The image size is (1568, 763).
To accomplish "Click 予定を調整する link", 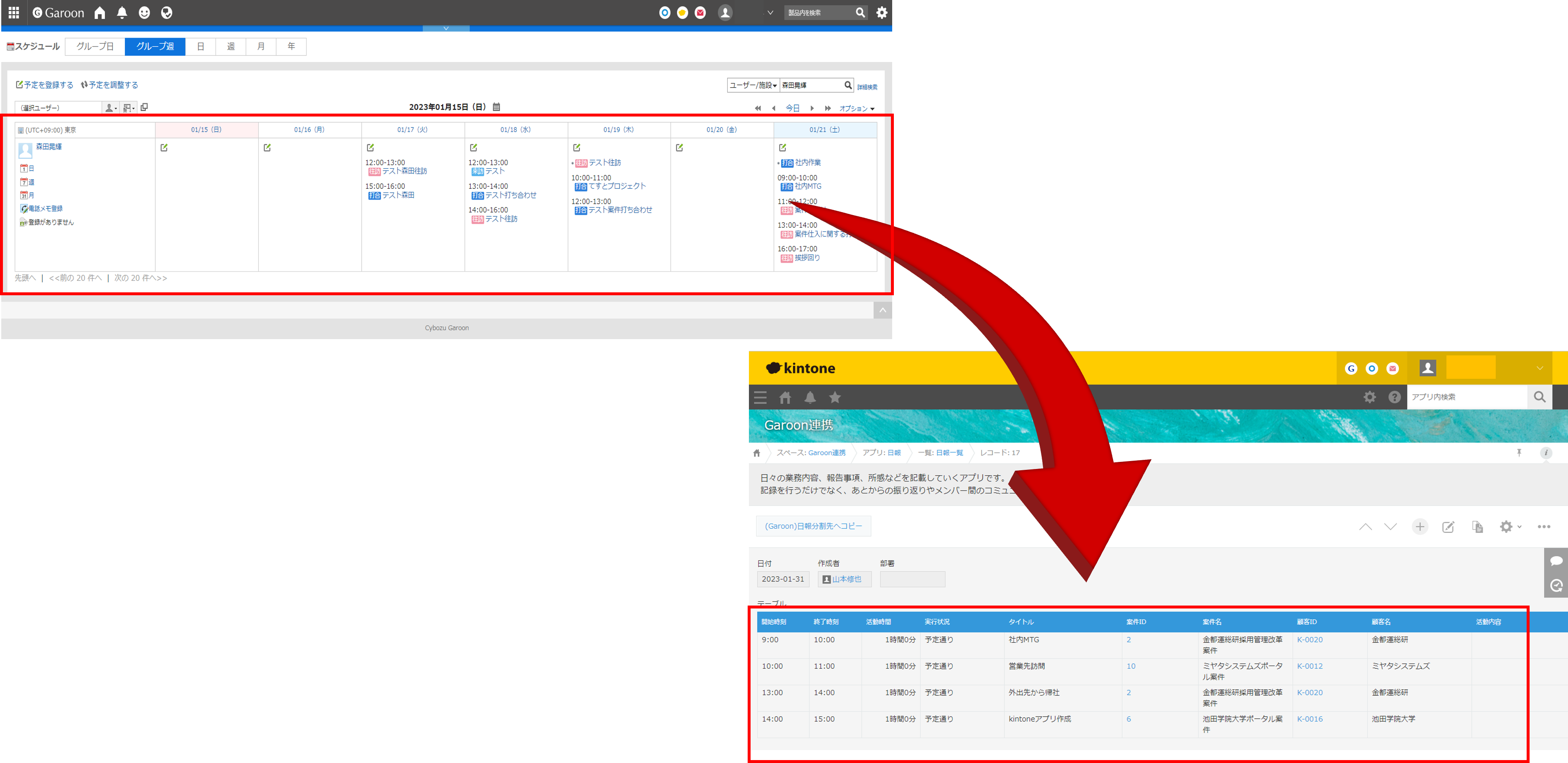I will [109, 85].
